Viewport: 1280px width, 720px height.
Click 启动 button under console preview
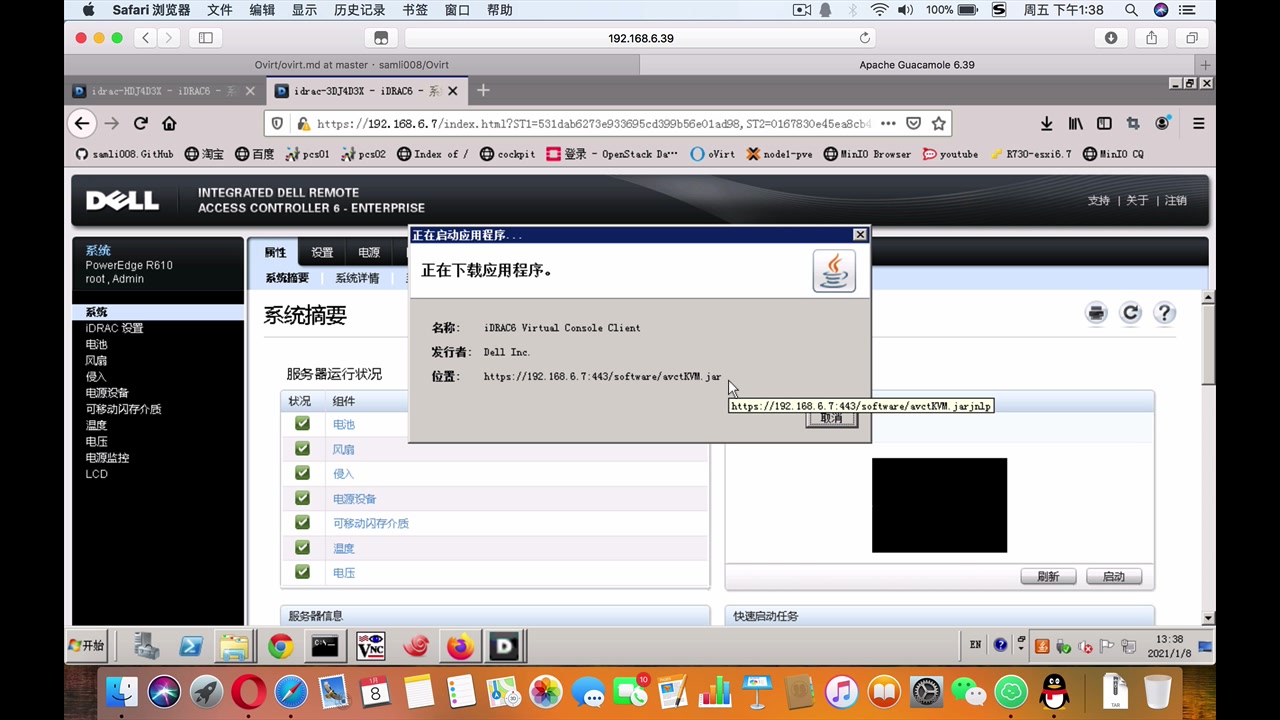(x=1114, y=577)
